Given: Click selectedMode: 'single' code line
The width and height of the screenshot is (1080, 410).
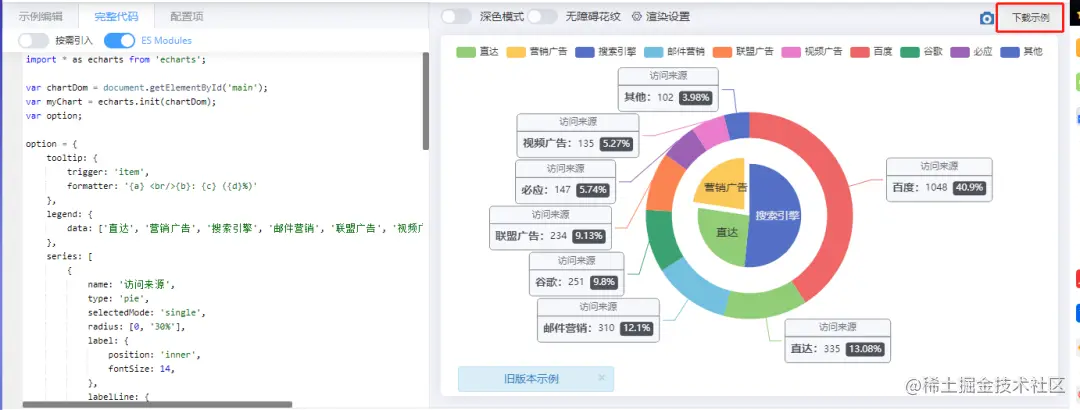Looking at the screenshot, I should point(147,312).
